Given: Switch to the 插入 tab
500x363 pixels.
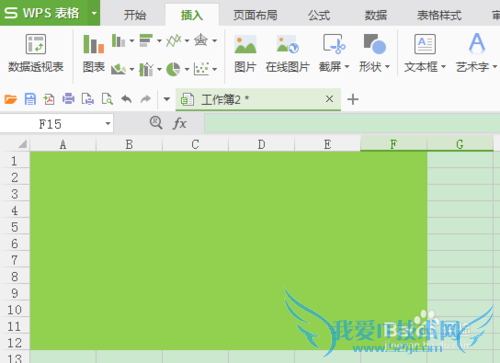Looking at the screenshot, I should pyautogui.click(x=192, y=15).
